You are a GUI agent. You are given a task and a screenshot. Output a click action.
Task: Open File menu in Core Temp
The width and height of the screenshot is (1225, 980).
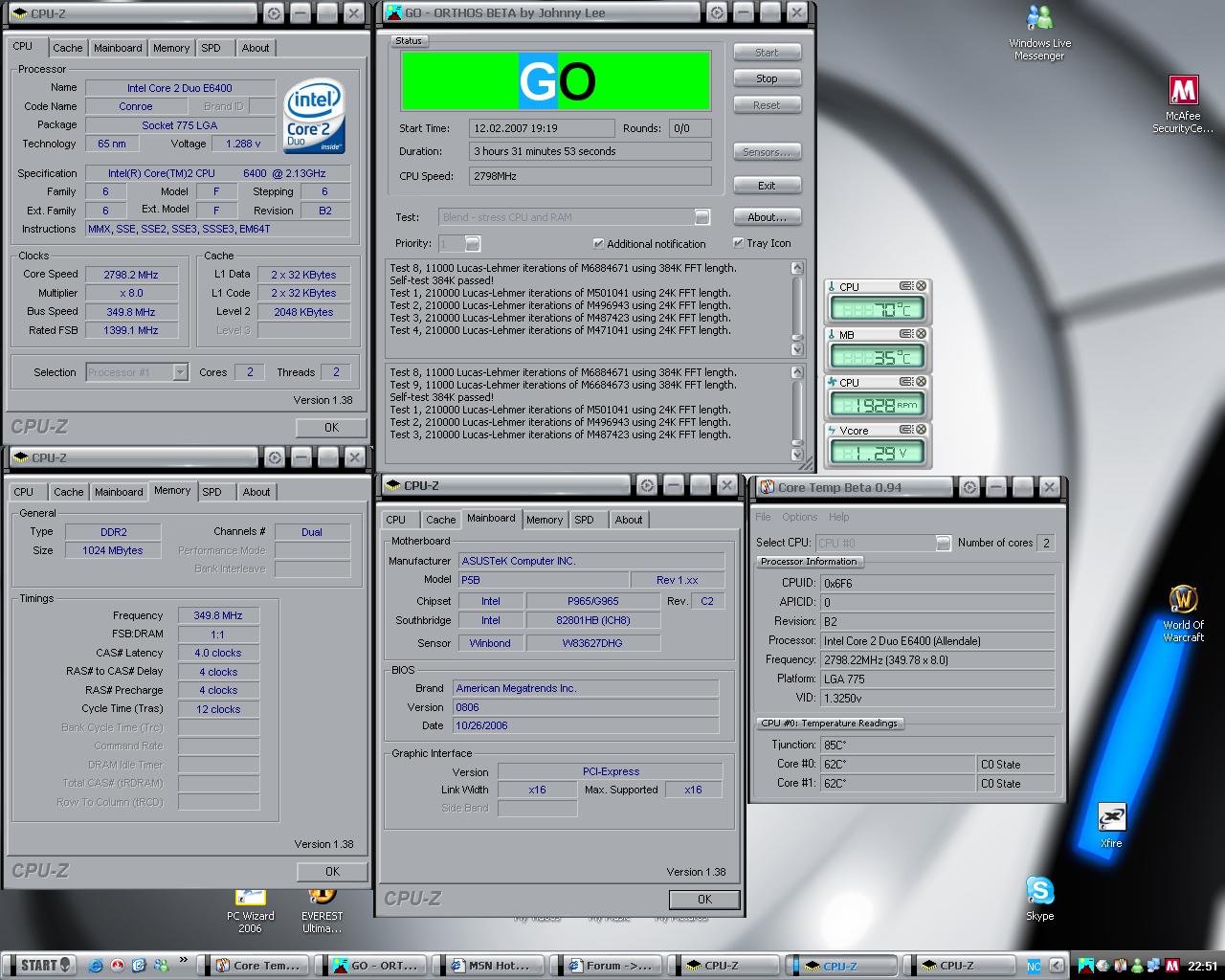[763, 517]
